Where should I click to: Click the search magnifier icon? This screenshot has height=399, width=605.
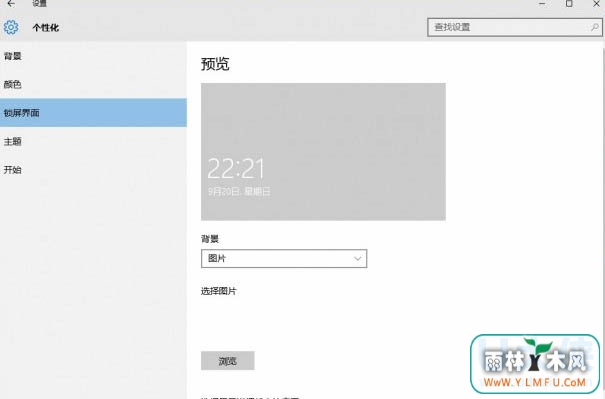(594, 27)
